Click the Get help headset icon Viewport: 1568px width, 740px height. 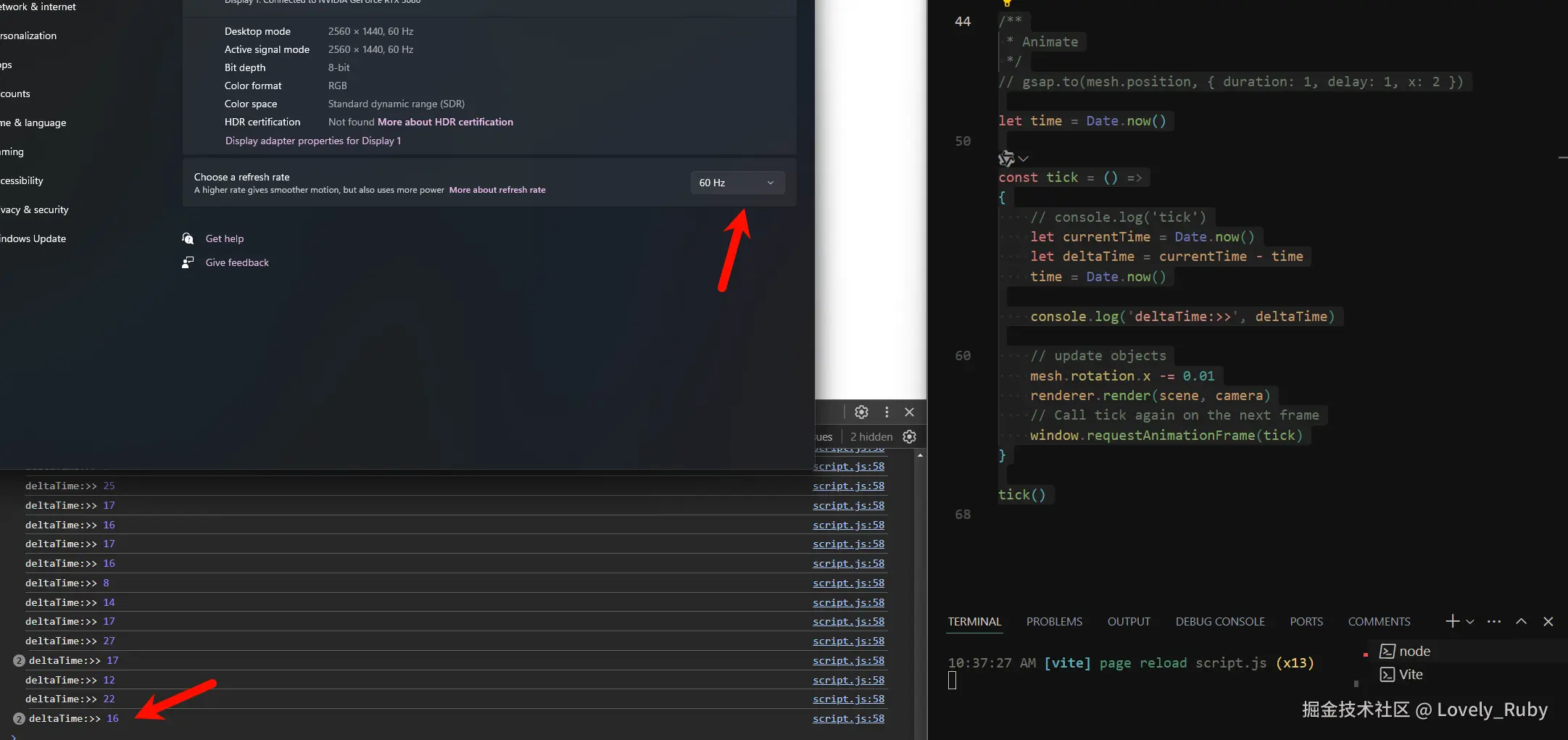pyautogui.click(x=188, y=238)
